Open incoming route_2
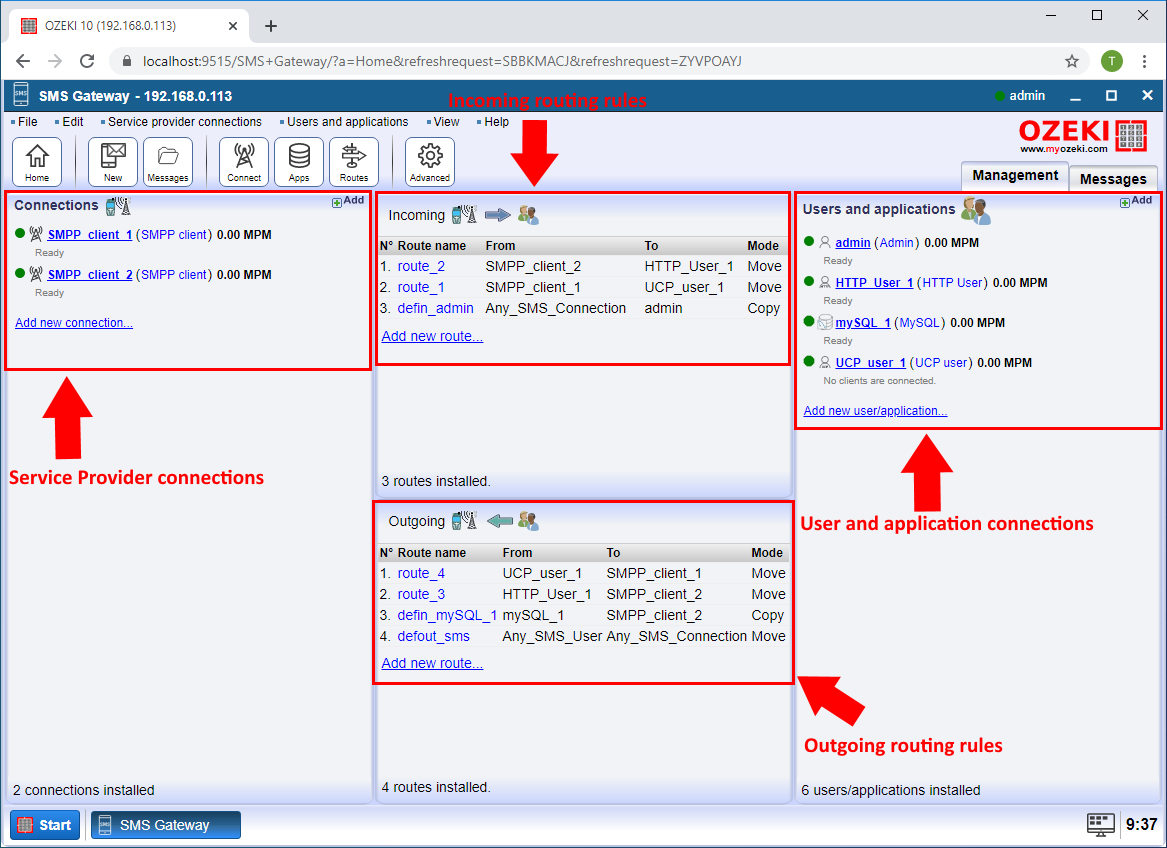Viewport: 1167px width, 848px height. tap(421, 267)
